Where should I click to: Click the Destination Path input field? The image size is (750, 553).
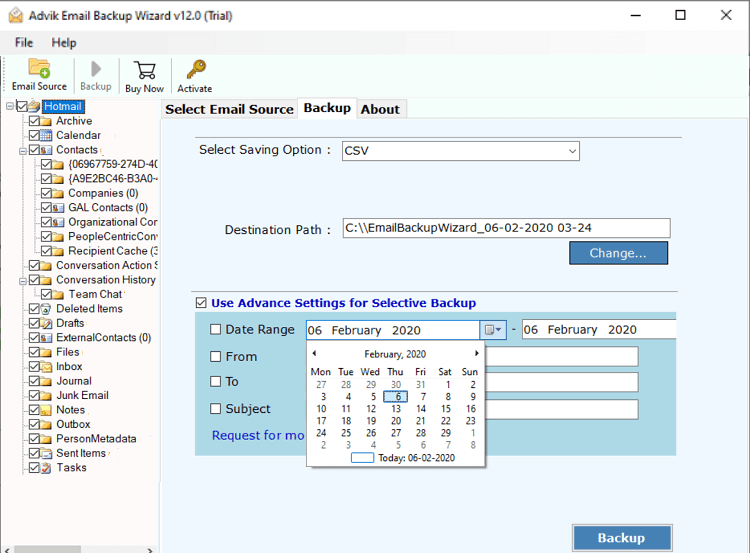(x=507, y=228)
